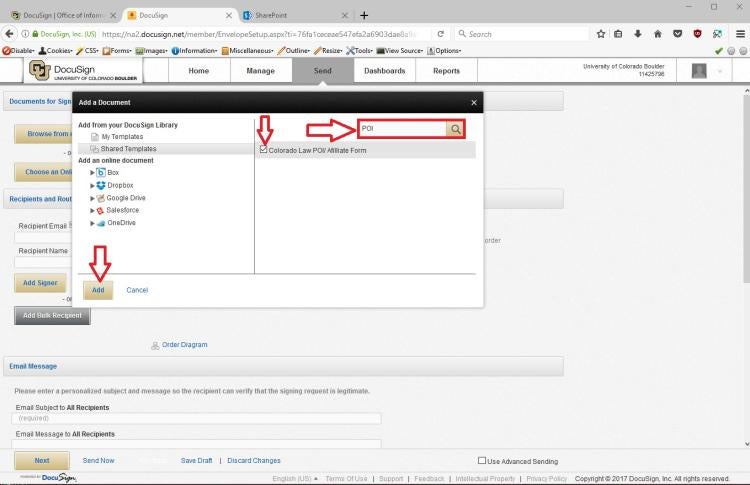Open My Templates in DocuSign Library
The height and width of the screenshot is (485, 750).
(122, 137)
